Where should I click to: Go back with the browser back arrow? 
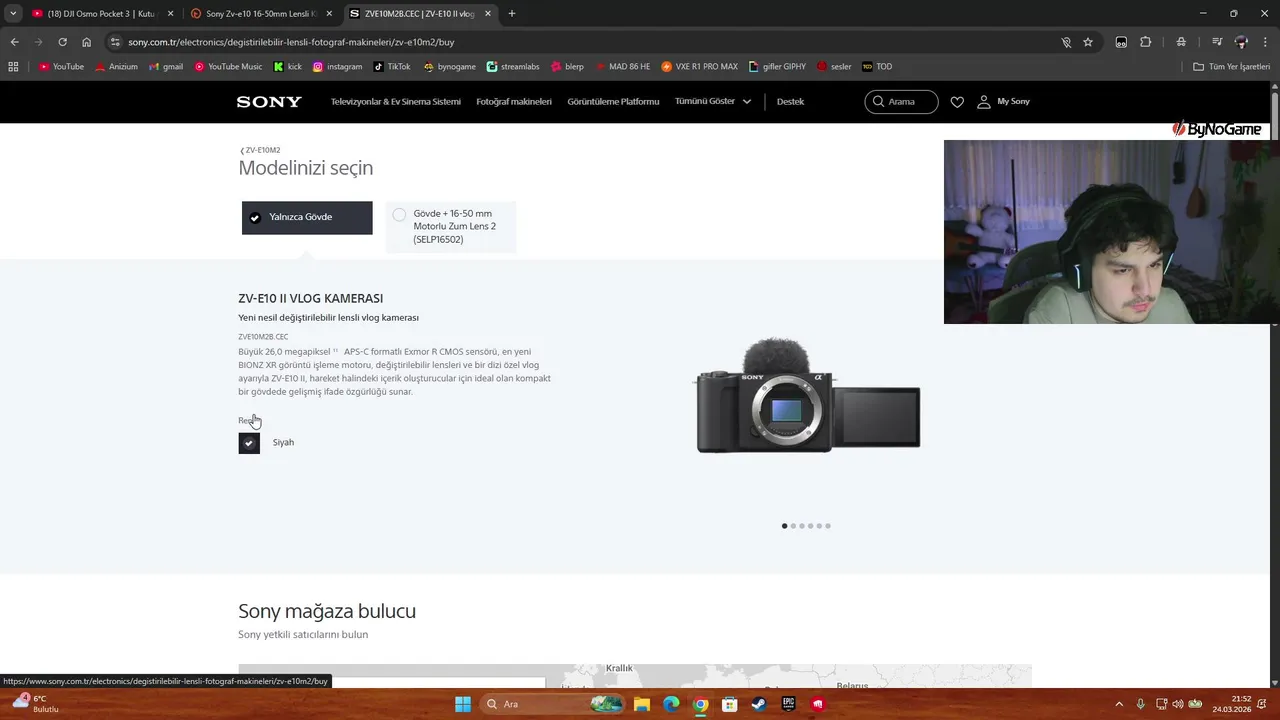tap(14, 42)
